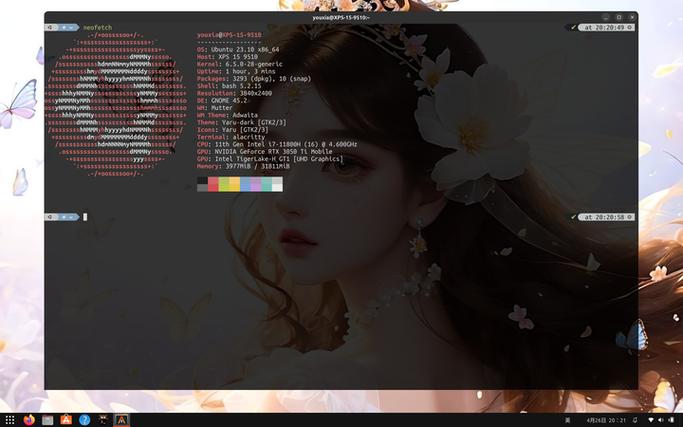Maximize the Alacritty terminal window
This screenshot has width=683, height=427.
pos(619,17)
